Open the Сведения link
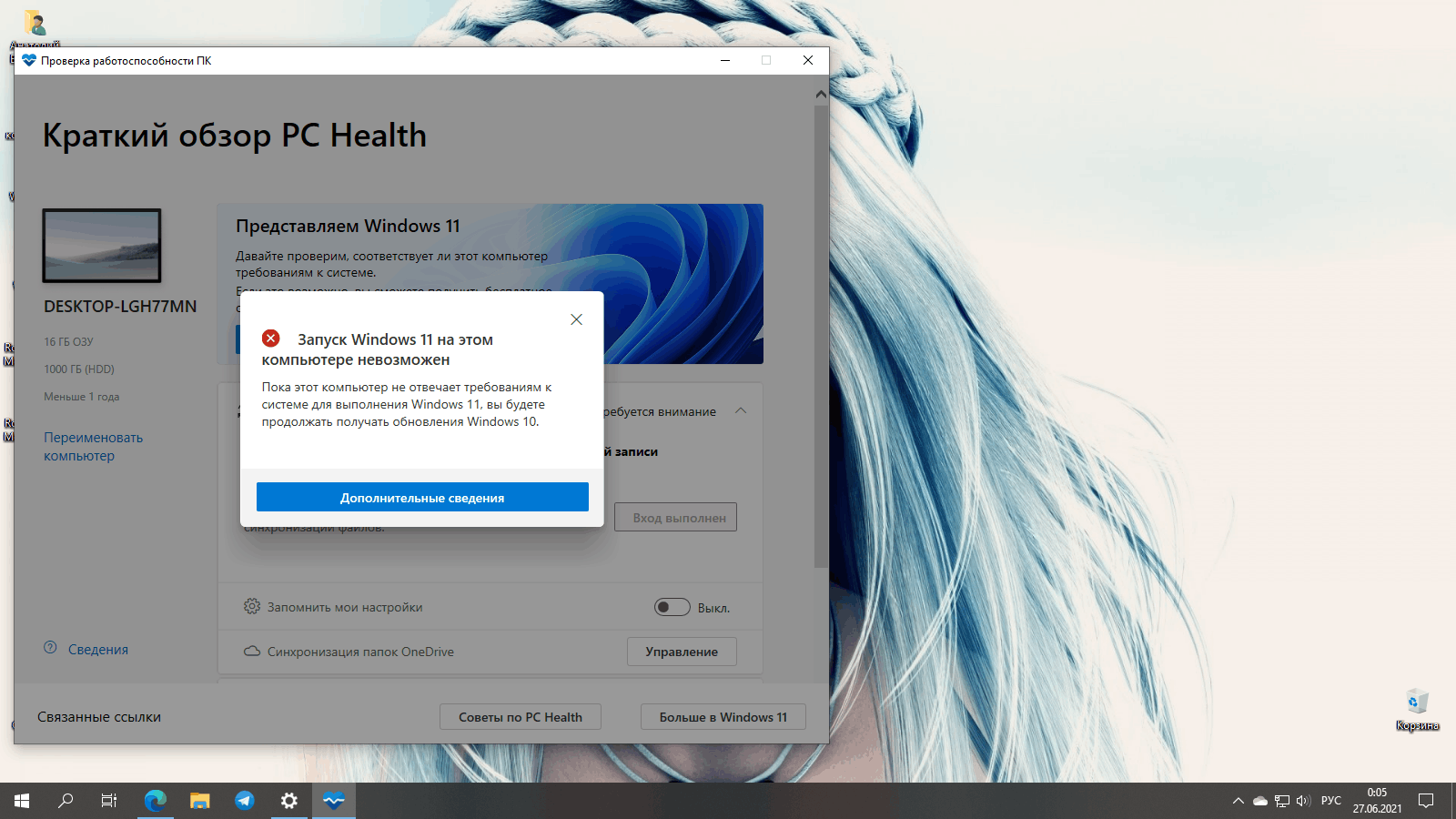Screen dimensions: 1456x819 (98, 649)
